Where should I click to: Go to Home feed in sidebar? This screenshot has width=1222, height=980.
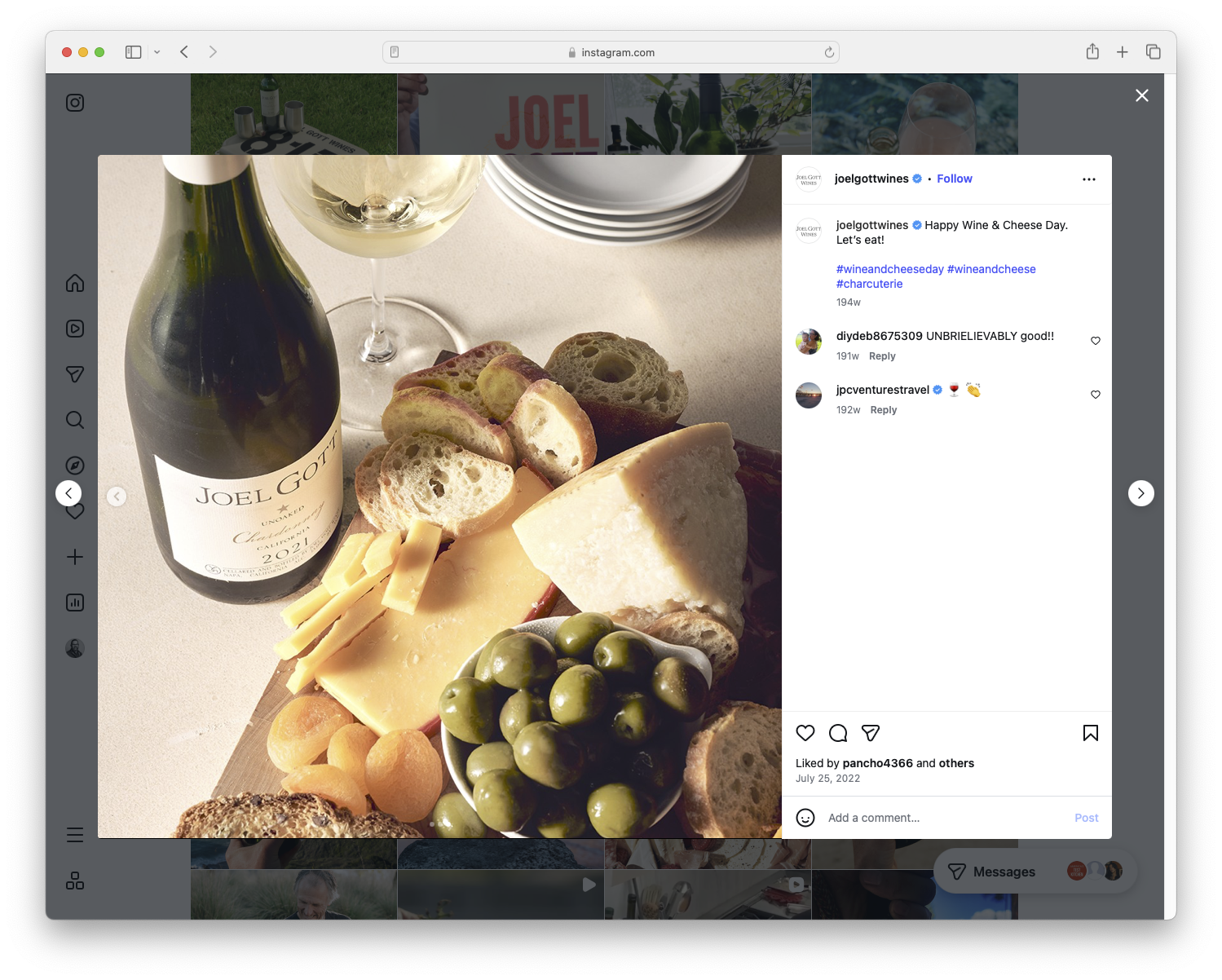75,283
